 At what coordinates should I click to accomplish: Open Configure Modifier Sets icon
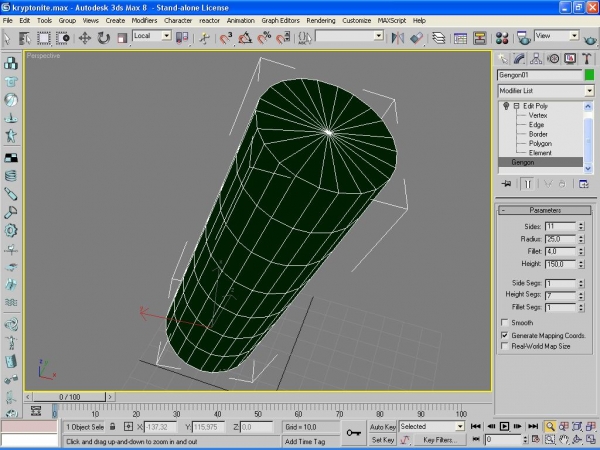tap(584, 184)
